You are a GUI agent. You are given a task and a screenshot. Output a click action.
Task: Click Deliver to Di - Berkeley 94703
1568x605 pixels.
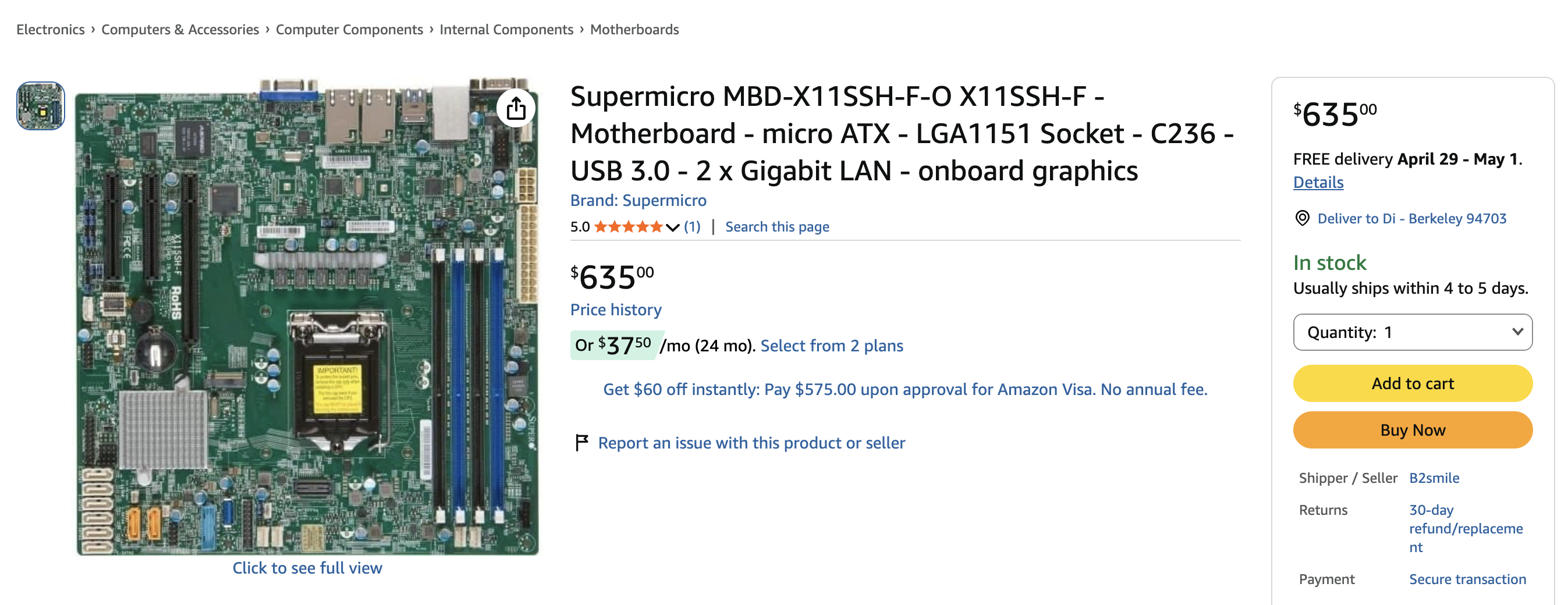click(x=1411, y=219)
